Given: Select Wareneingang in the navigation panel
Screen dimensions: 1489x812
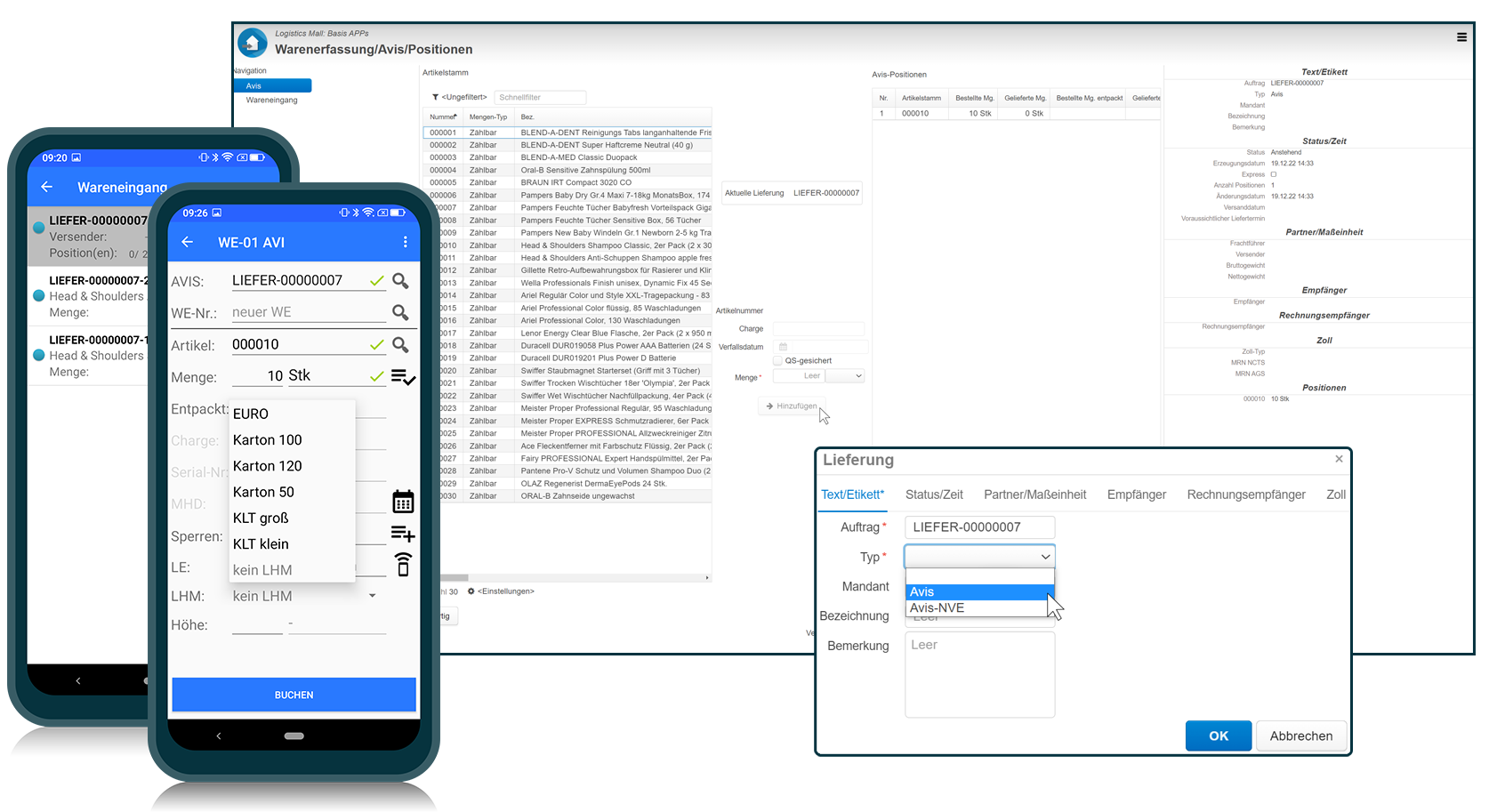Looking at the screenshot, I should click(271, 100).
